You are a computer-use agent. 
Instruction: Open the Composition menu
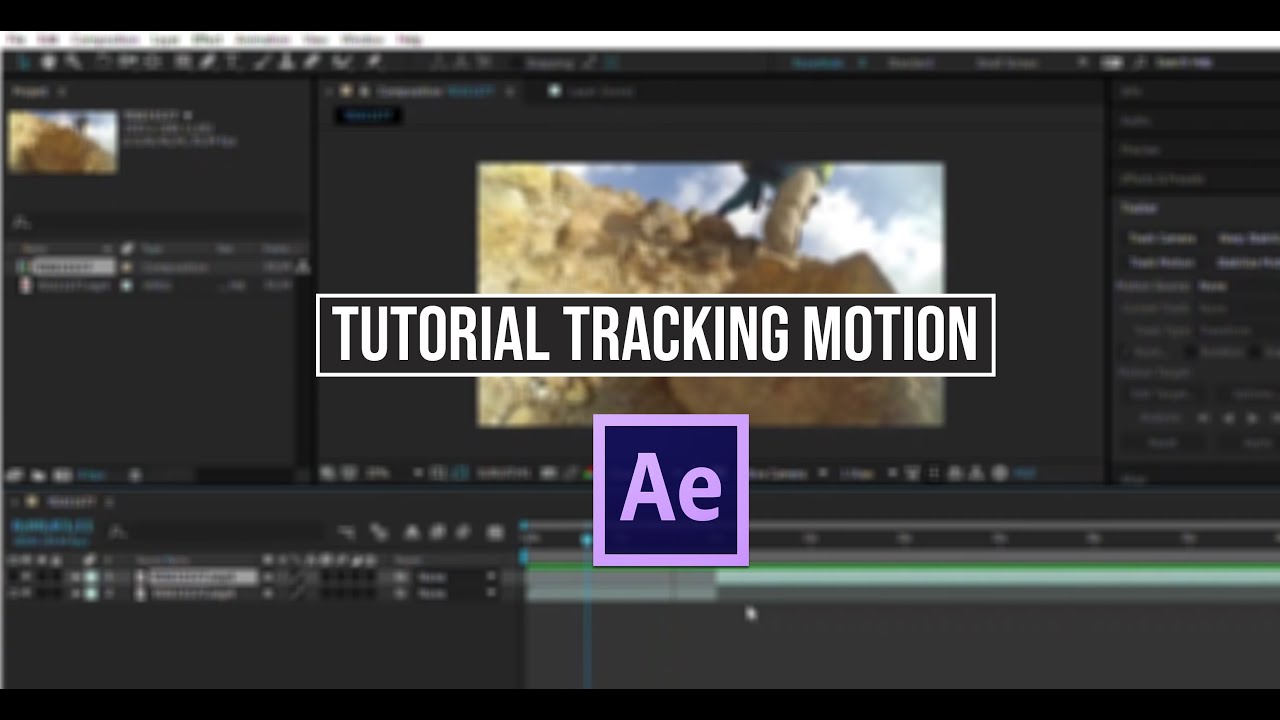click(105, 39)
